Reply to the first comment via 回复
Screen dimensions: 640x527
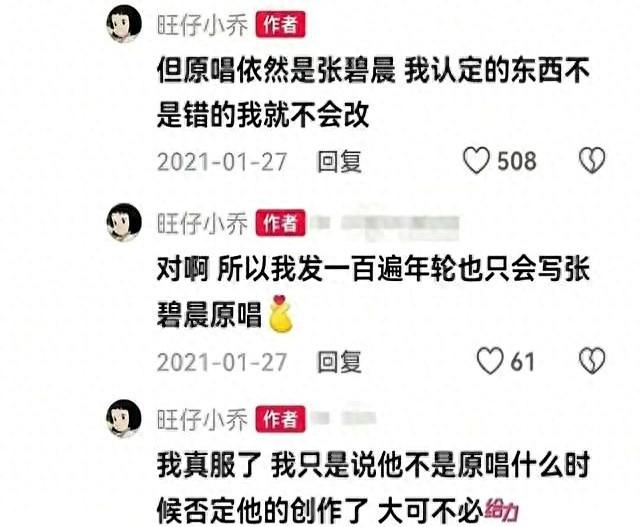click(340, 162)
